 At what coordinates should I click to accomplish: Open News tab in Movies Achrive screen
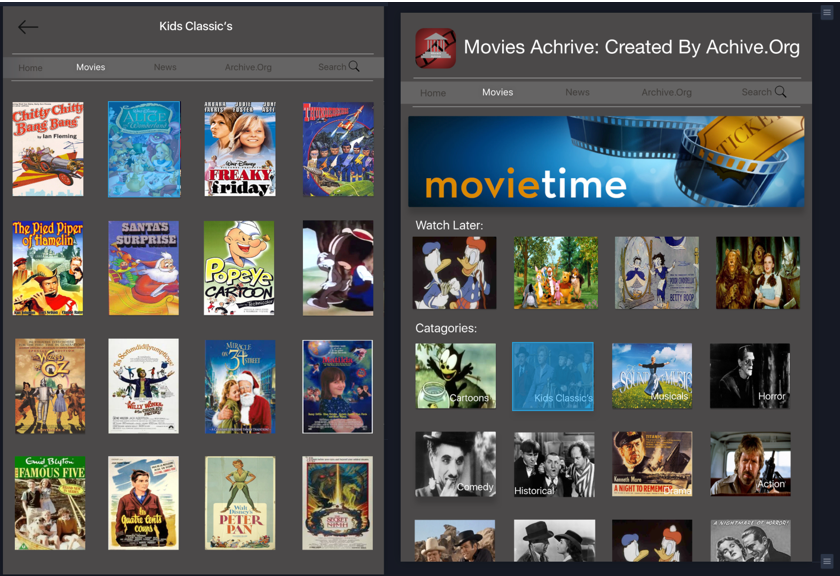coord(578,92)
